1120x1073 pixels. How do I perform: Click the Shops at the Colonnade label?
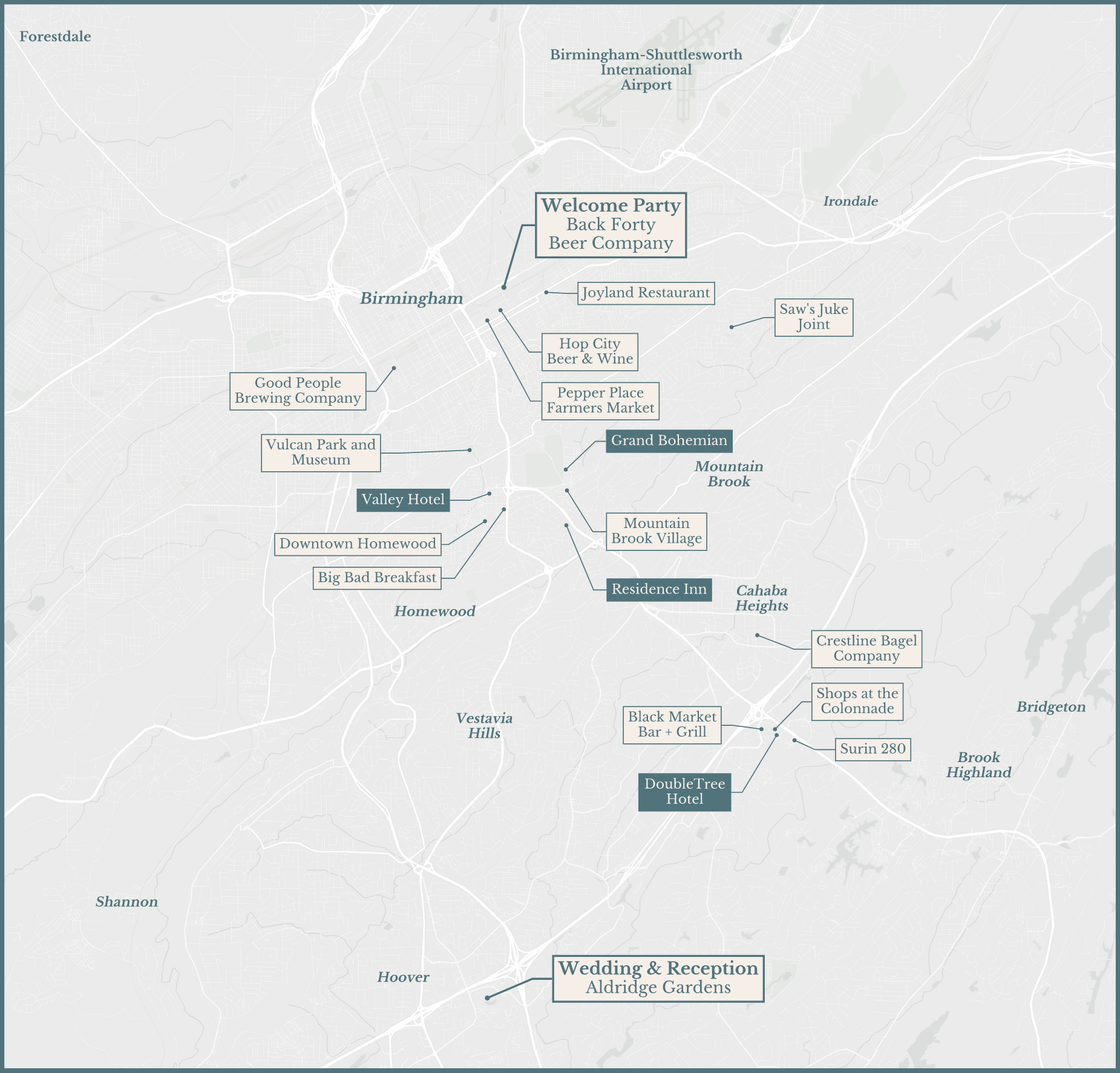click(857, 701)
